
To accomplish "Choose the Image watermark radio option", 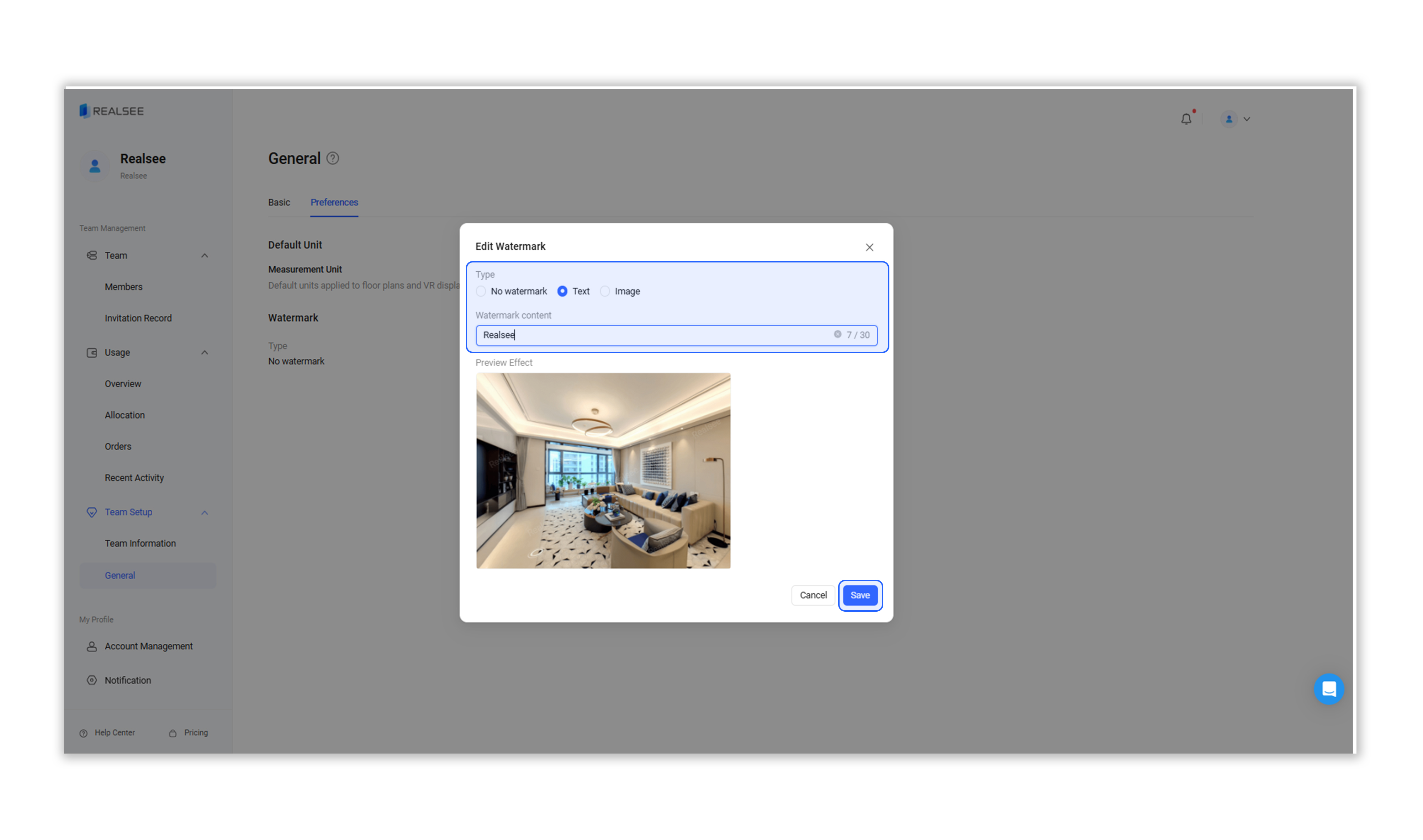I will [605, 292].
